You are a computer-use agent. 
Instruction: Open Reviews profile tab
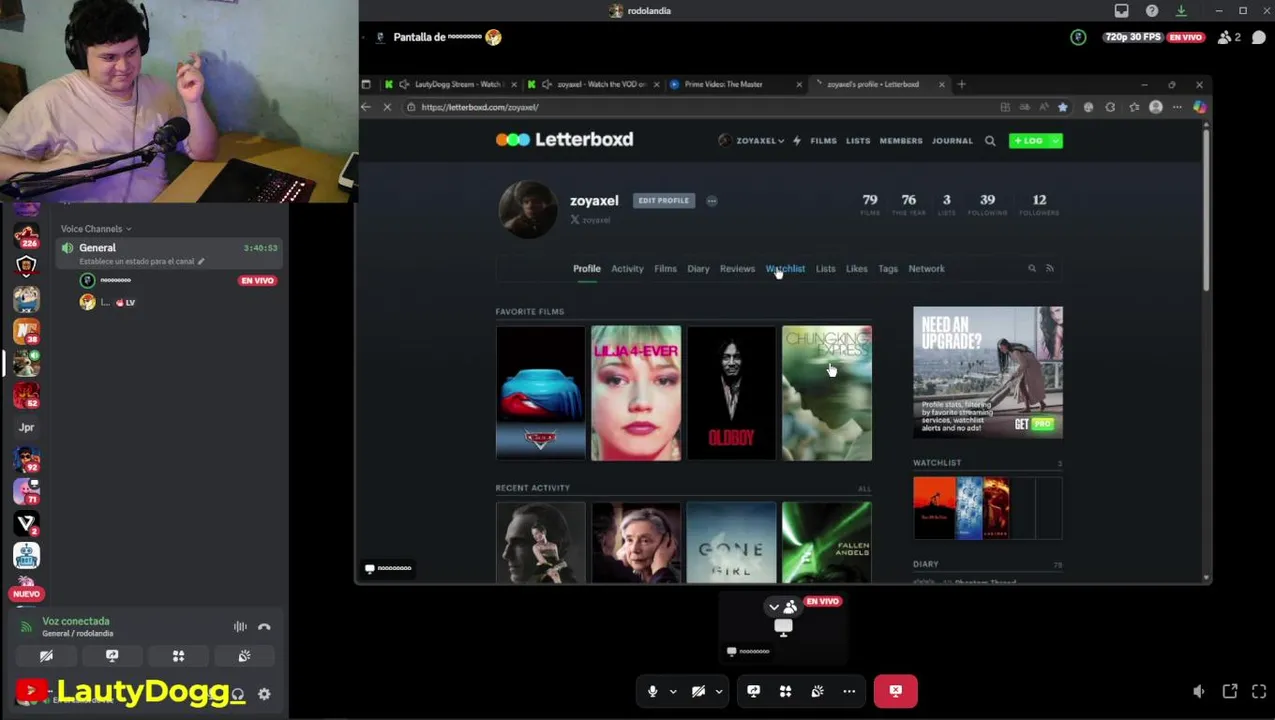(x=737, y=268)
